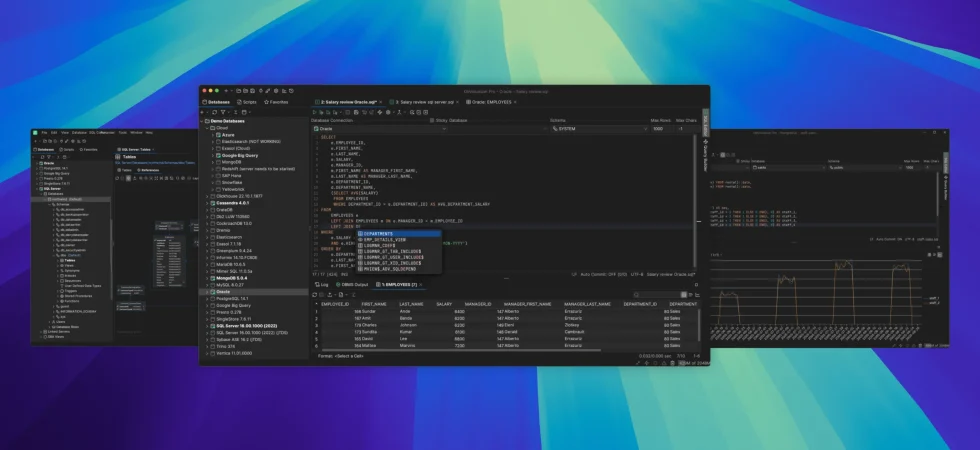Enable the Sticky Database checkbox
980x450 pixels.
pos(432,120)
